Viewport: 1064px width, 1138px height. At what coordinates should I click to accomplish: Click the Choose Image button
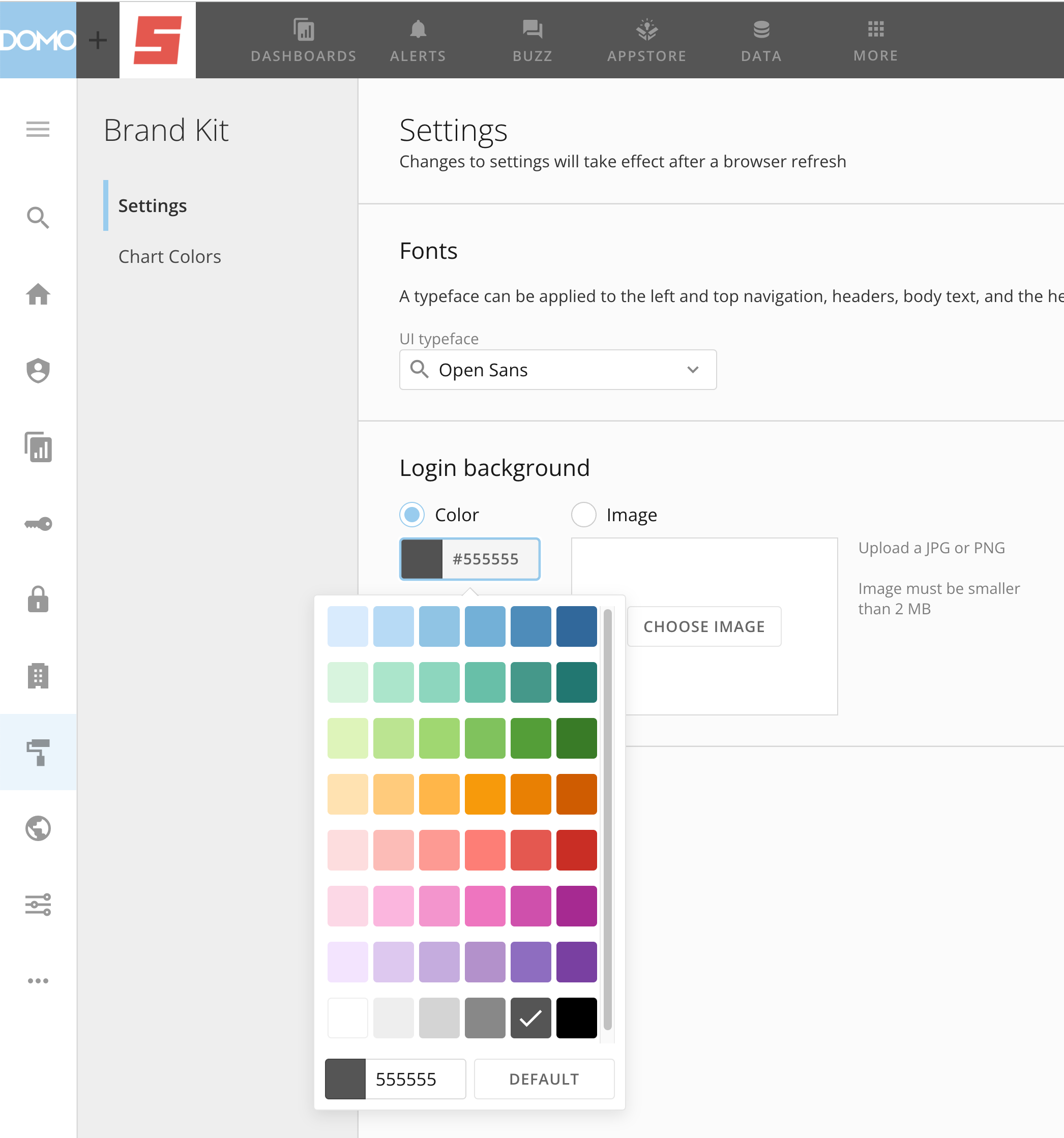pyautogui.click(x=704, y=626)
